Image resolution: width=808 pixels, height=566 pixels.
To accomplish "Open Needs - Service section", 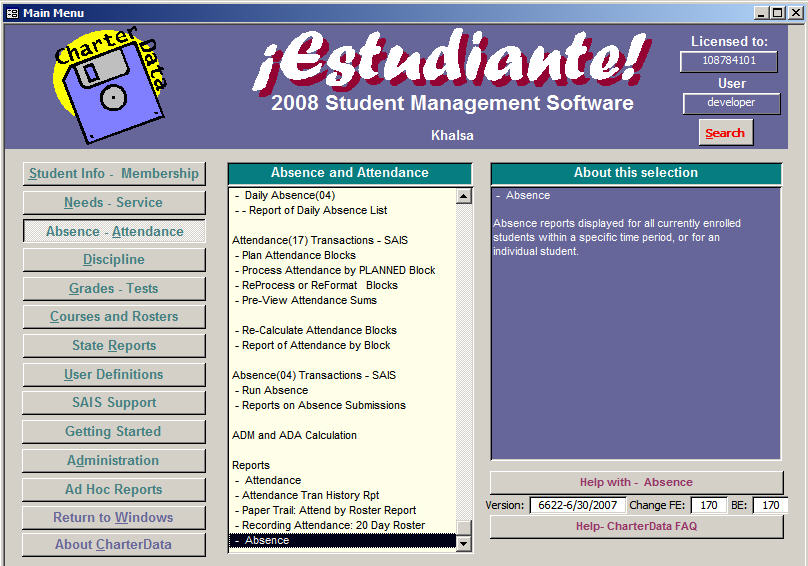I will point(114,203).
